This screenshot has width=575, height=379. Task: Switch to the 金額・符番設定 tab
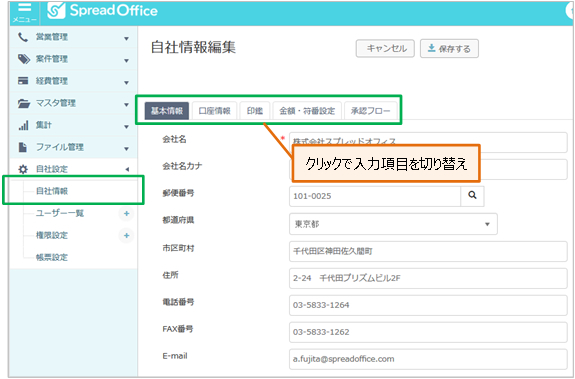307,111
